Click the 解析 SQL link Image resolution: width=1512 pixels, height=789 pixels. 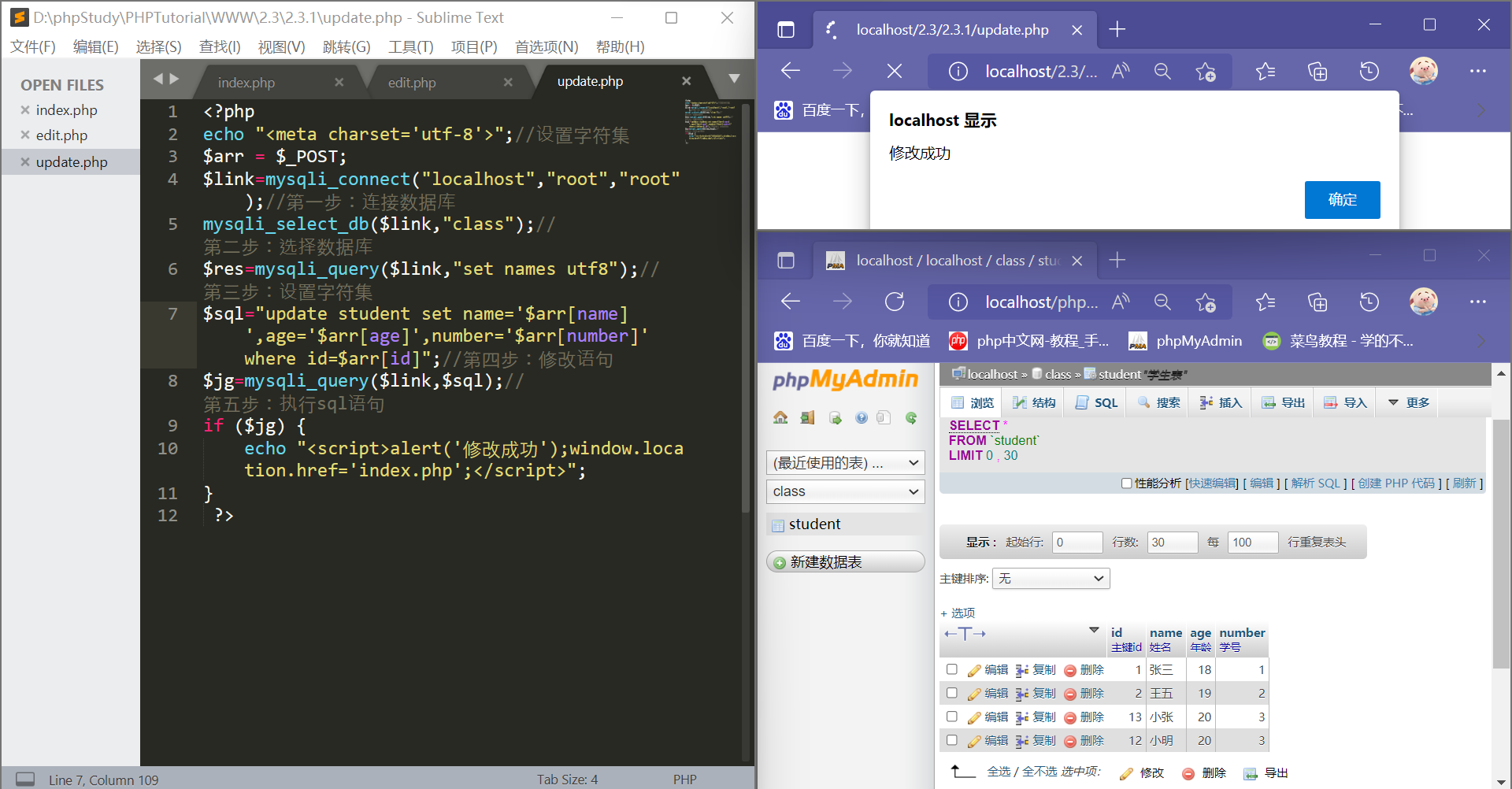coord(1315,483)
